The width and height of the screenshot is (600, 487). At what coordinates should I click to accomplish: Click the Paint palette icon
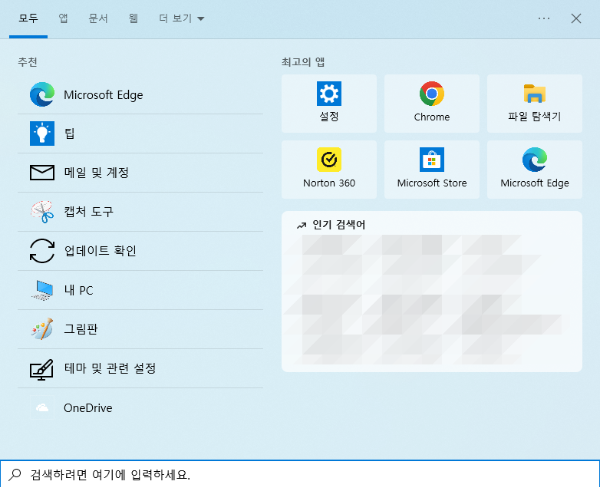tap(42, 329)
